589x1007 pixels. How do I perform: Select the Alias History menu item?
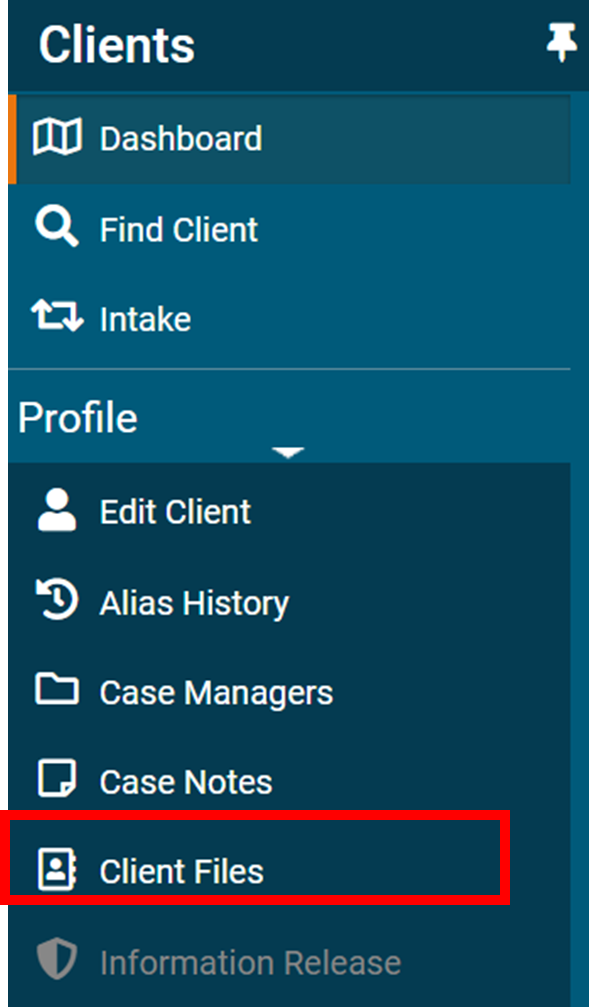[x=194, y=601]
